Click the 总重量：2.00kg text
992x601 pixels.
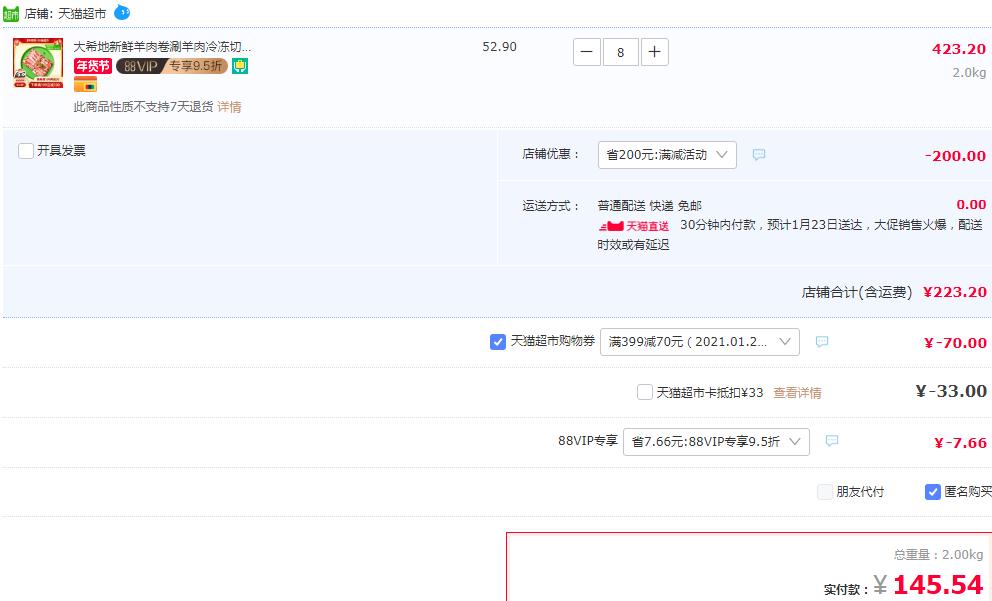point(938,555)
